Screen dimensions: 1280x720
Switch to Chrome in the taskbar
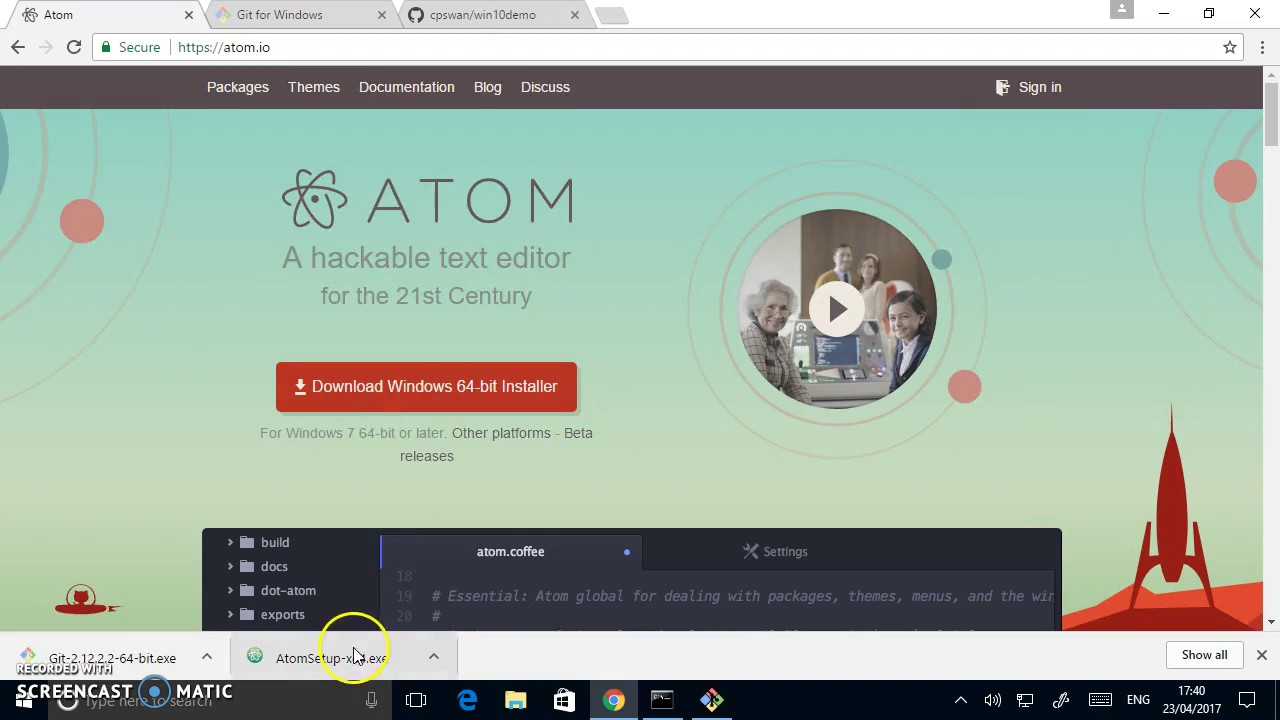click(x=613, y=700)
